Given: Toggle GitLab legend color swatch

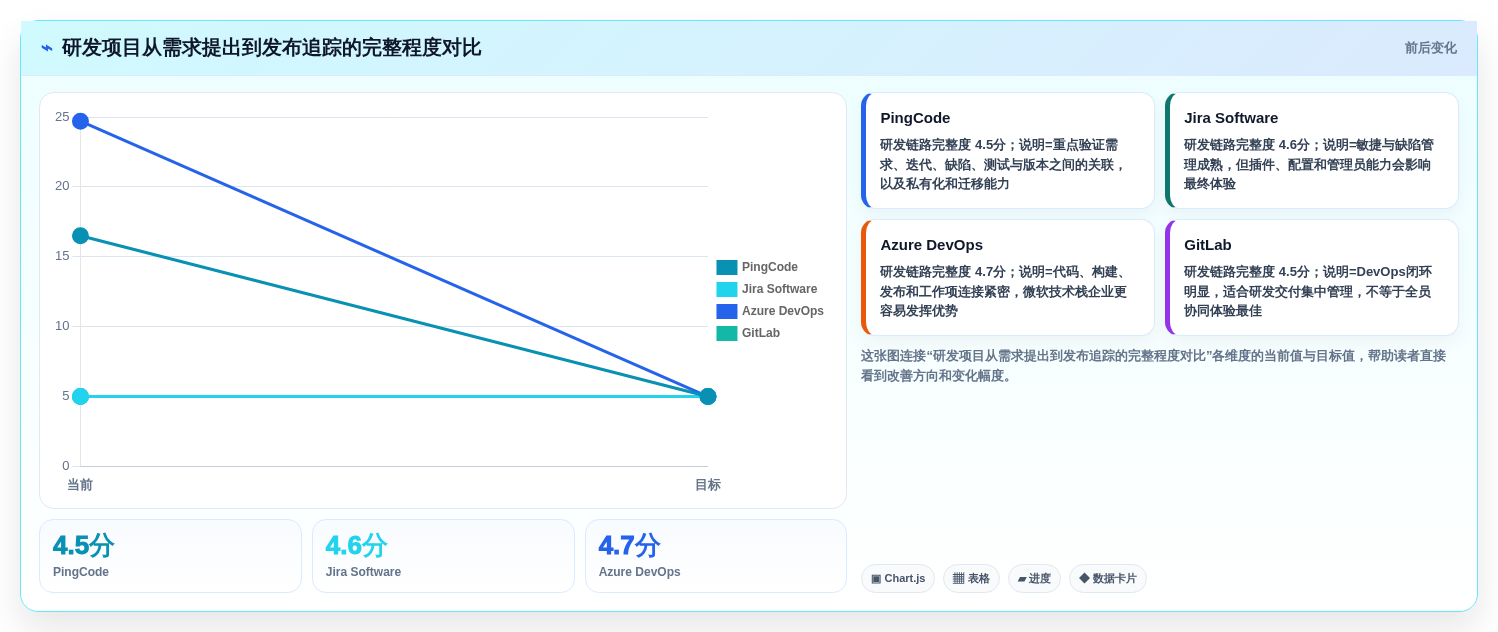Looking at the screenshot, I should point(727,333).
